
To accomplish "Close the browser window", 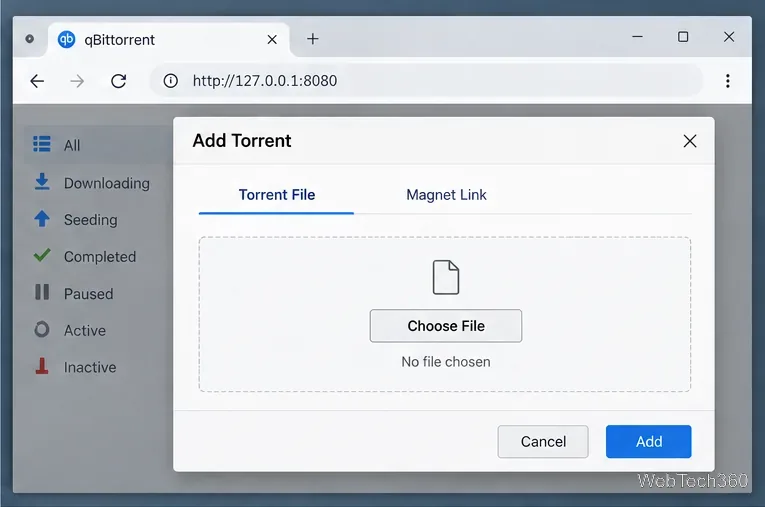I will (x=729, y=37).
